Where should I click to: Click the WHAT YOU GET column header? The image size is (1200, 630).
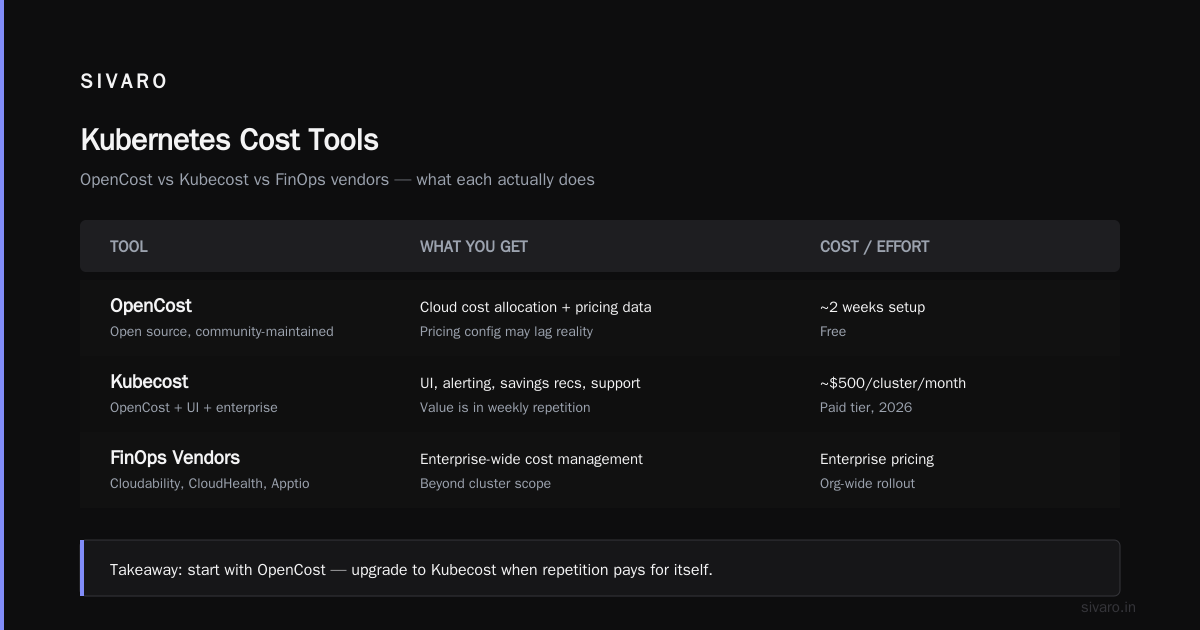pos(474,246)
